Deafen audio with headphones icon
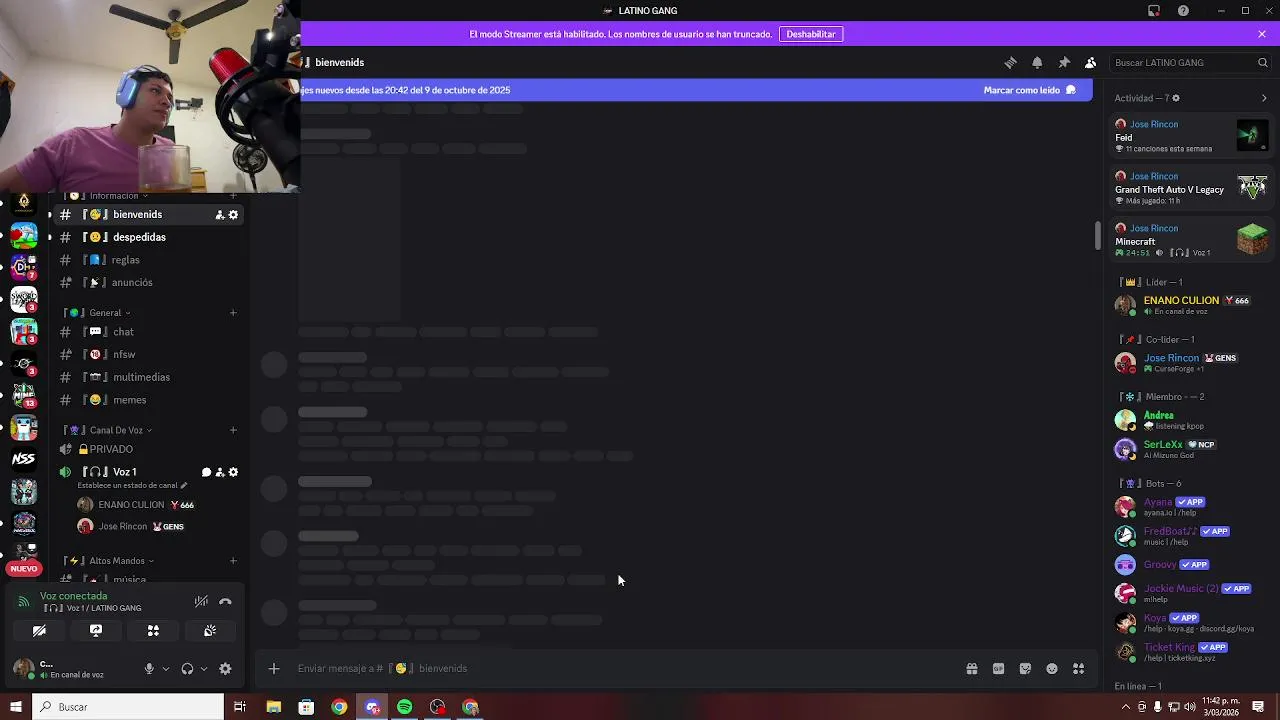This screenshot has width=1280, height=720. pos(187,669)
